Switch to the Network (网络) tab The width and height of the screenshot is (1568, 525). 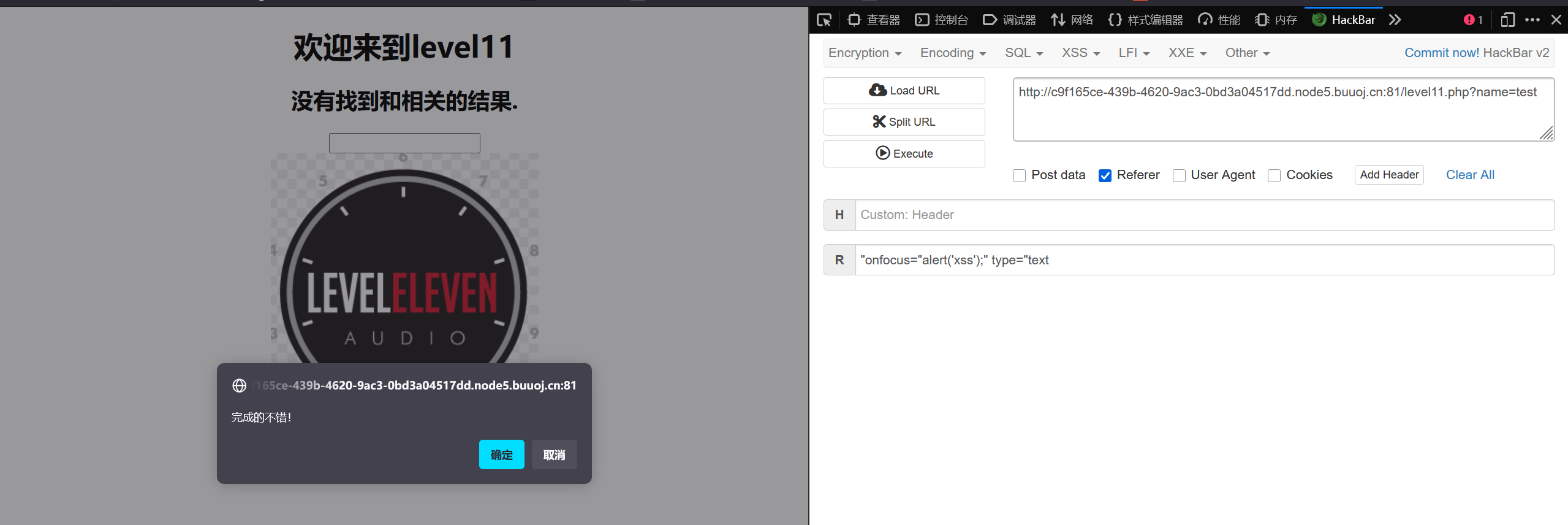[x=1072, y=20]
